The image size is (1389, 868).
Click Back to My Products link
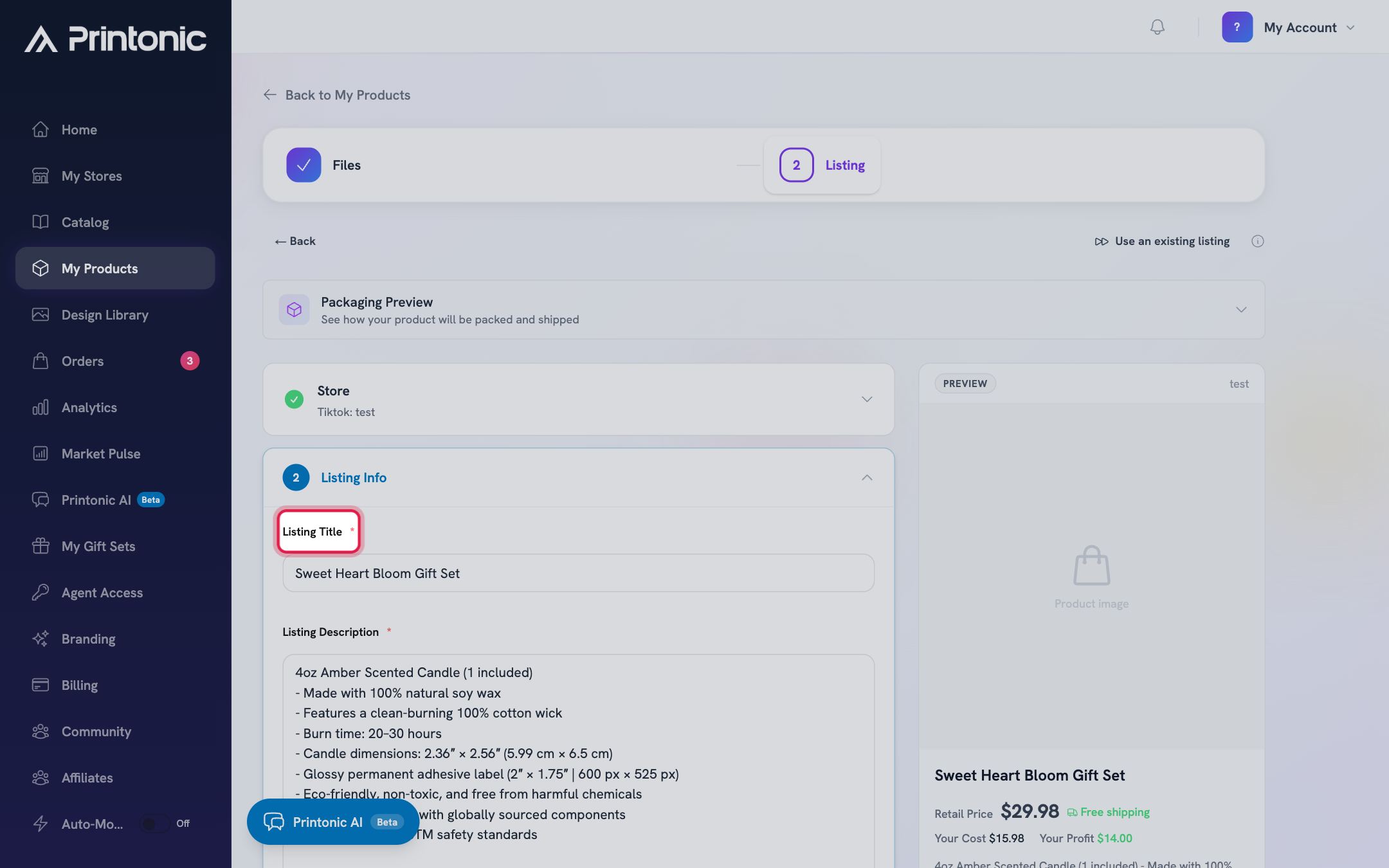point(336,95)
